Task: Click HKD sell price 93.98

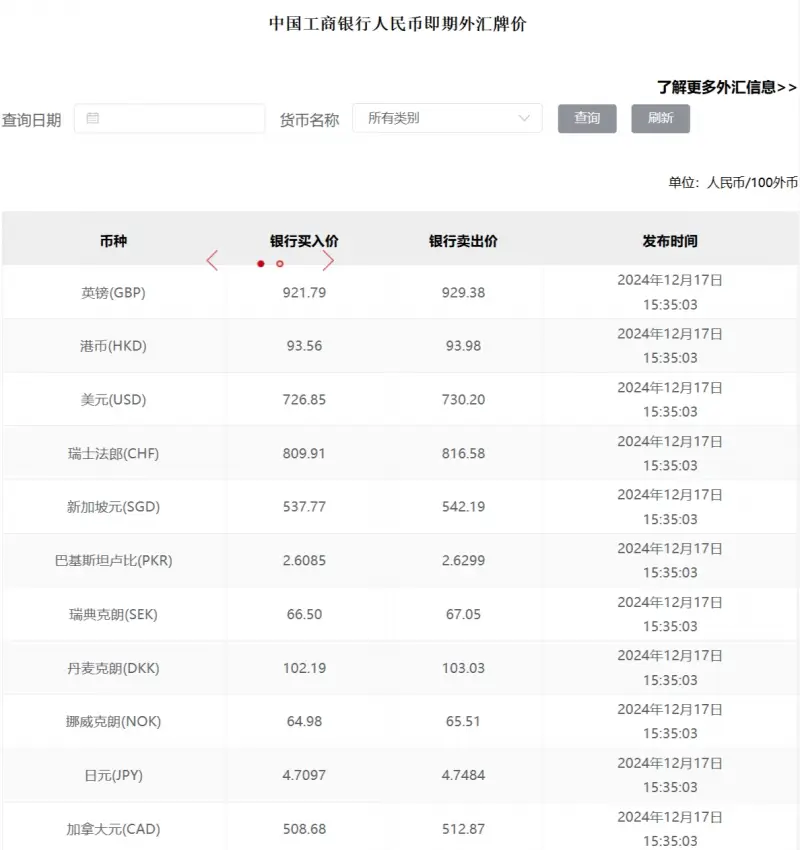Action: [x=463, y=346]
